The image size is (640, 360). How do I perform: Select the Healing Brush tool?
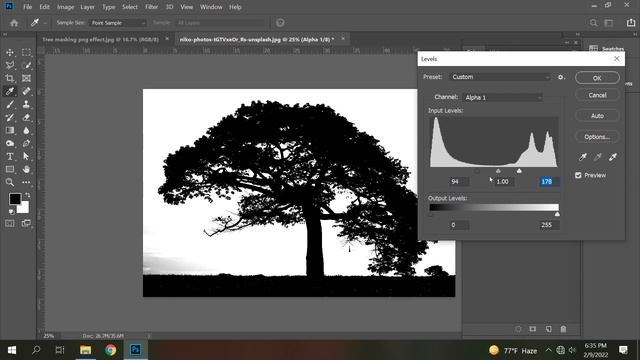26,91
